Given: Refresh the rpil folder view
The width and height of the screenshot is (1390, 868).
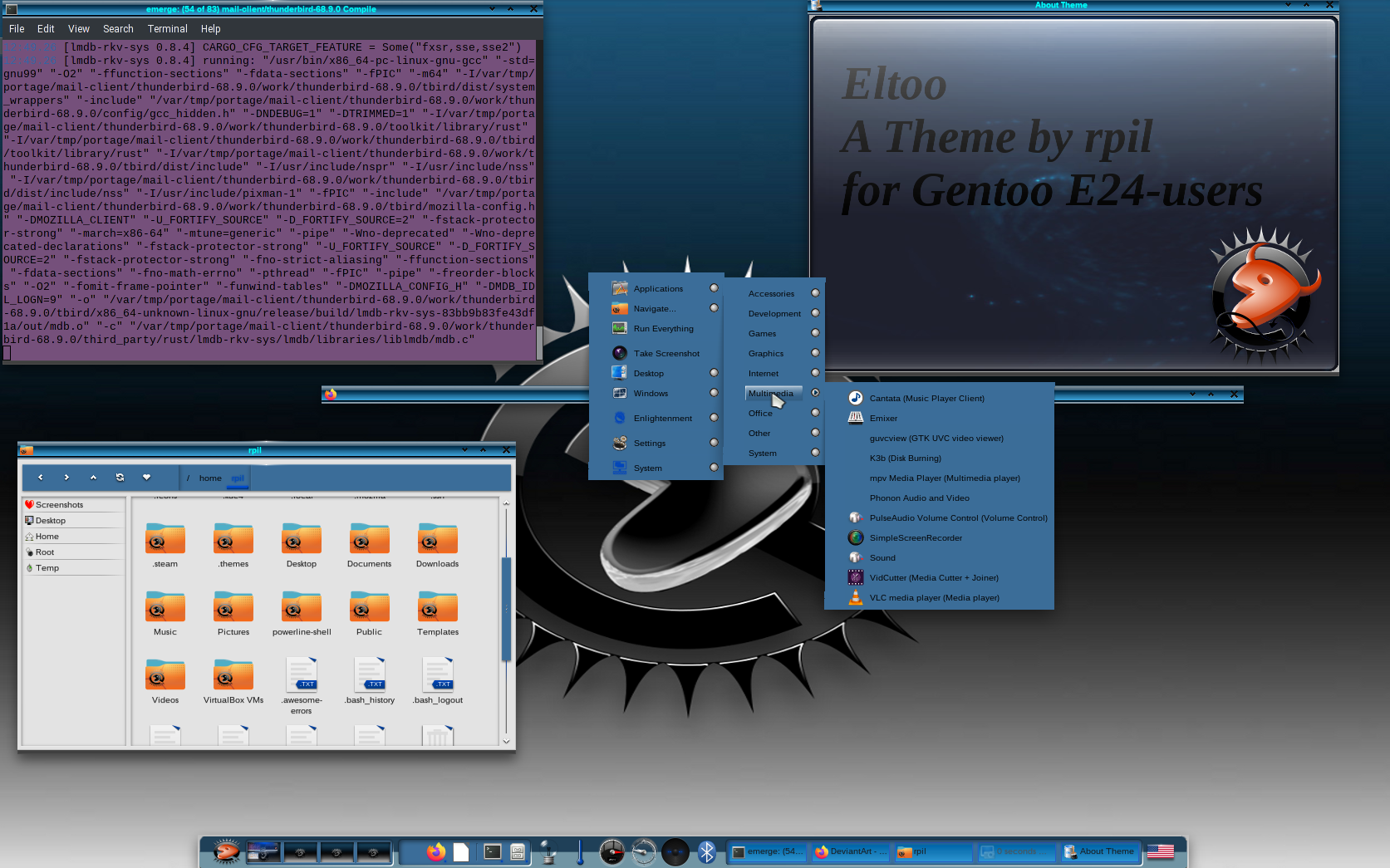Looking at the screenshot, I should [120, 478].
